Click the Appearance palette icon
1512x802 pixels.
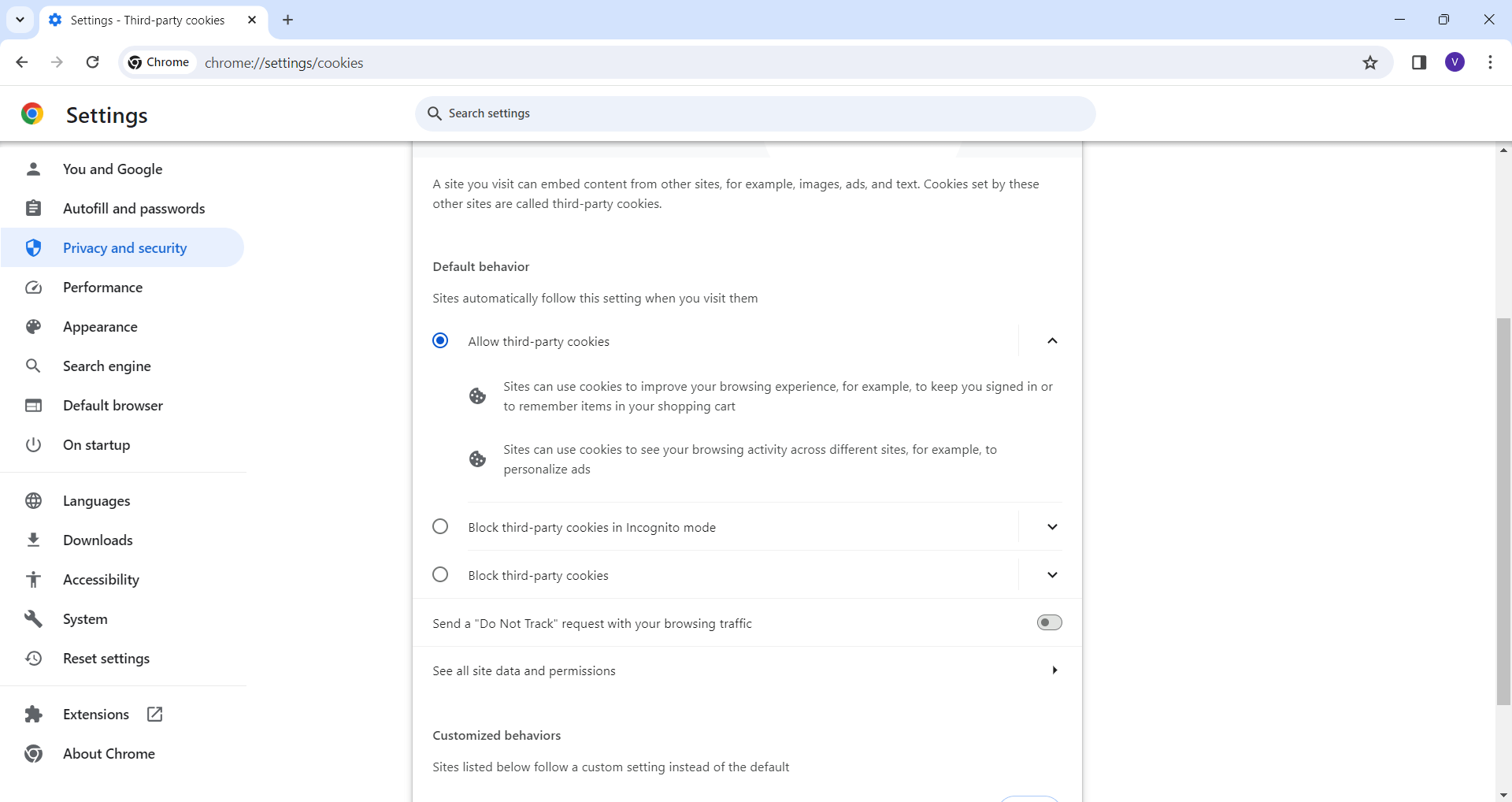pyautogui.click(x=34, y=326)
